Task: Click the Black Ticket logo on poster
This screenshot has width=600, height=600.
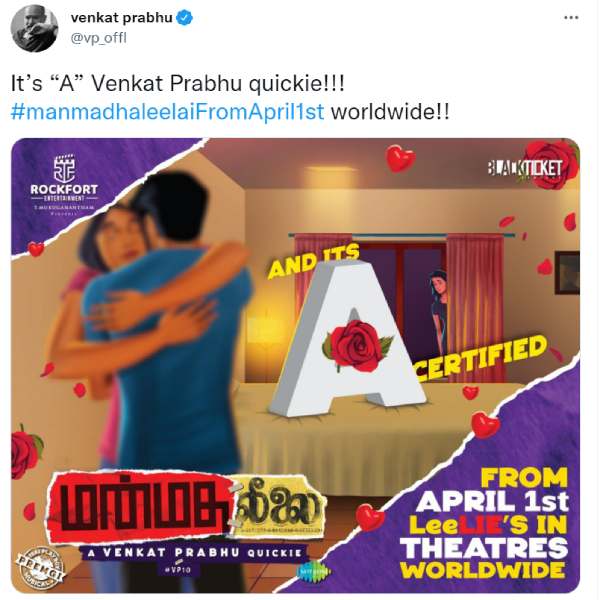Action: (525, 169)
